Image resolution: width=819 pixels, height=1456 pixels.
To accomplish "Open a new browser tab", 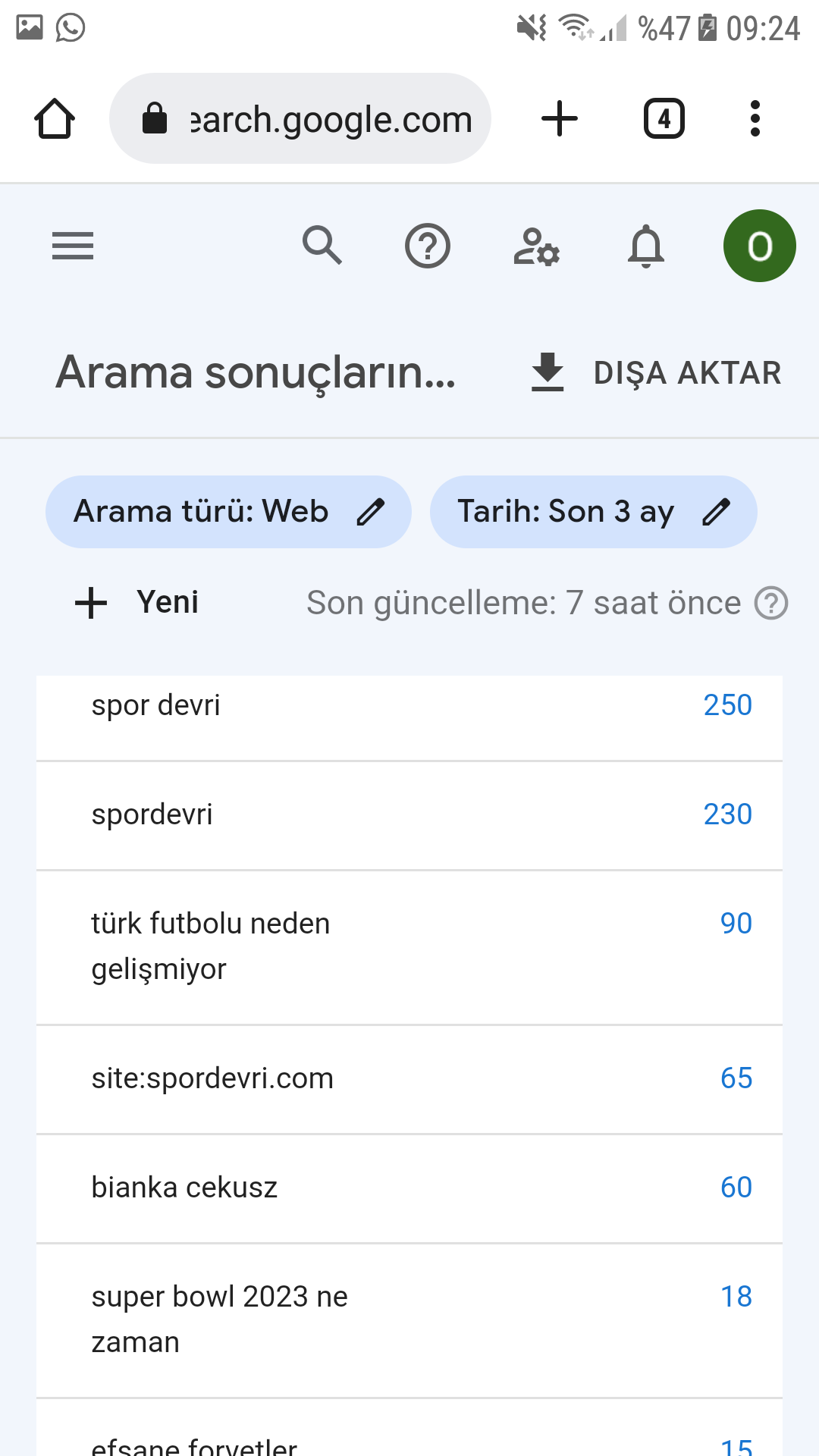I will coord(560,119).
